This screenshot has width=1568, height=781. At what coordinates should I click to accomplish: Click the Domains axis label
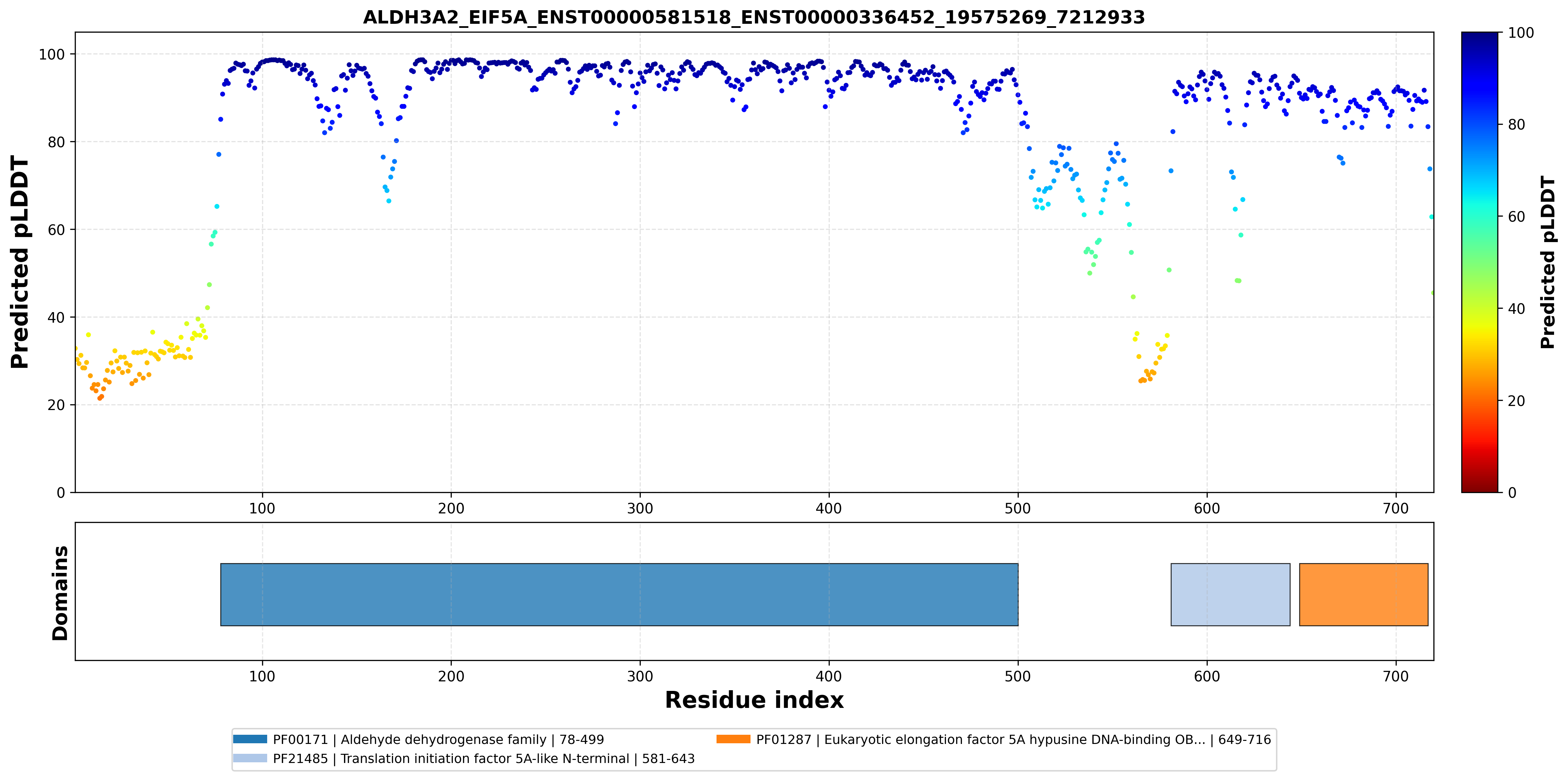tap(59, 593)
